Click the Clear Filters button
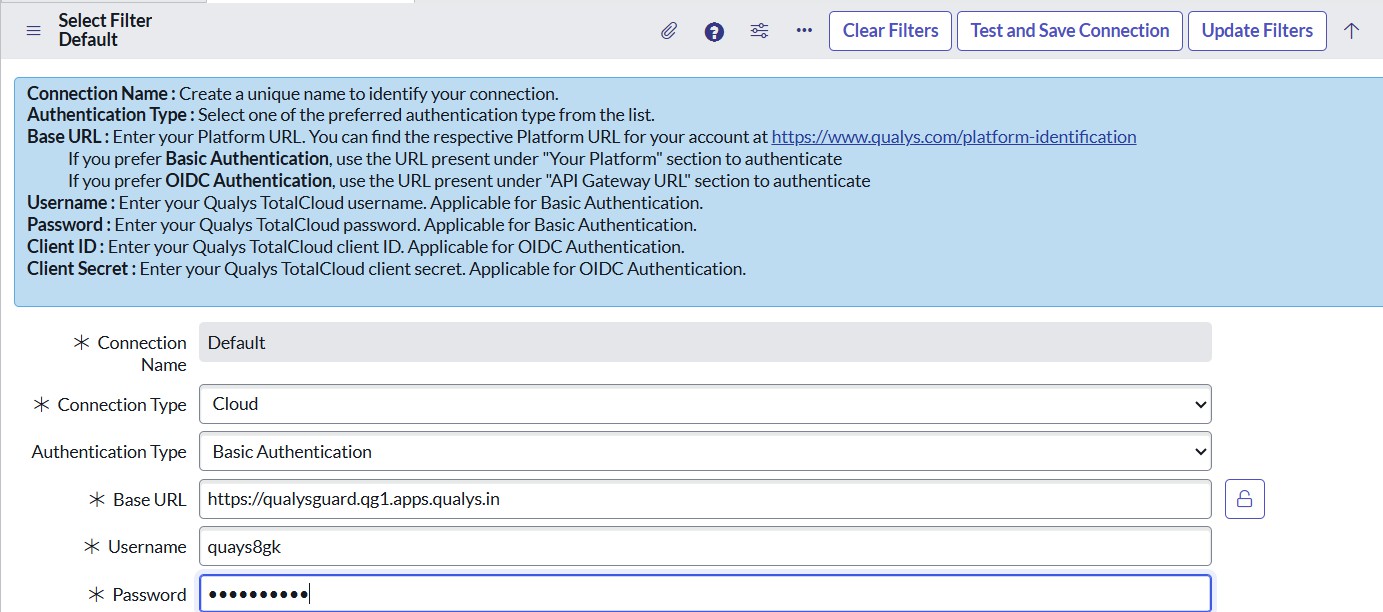The image size is (1383, 612). tap(890, 31)
